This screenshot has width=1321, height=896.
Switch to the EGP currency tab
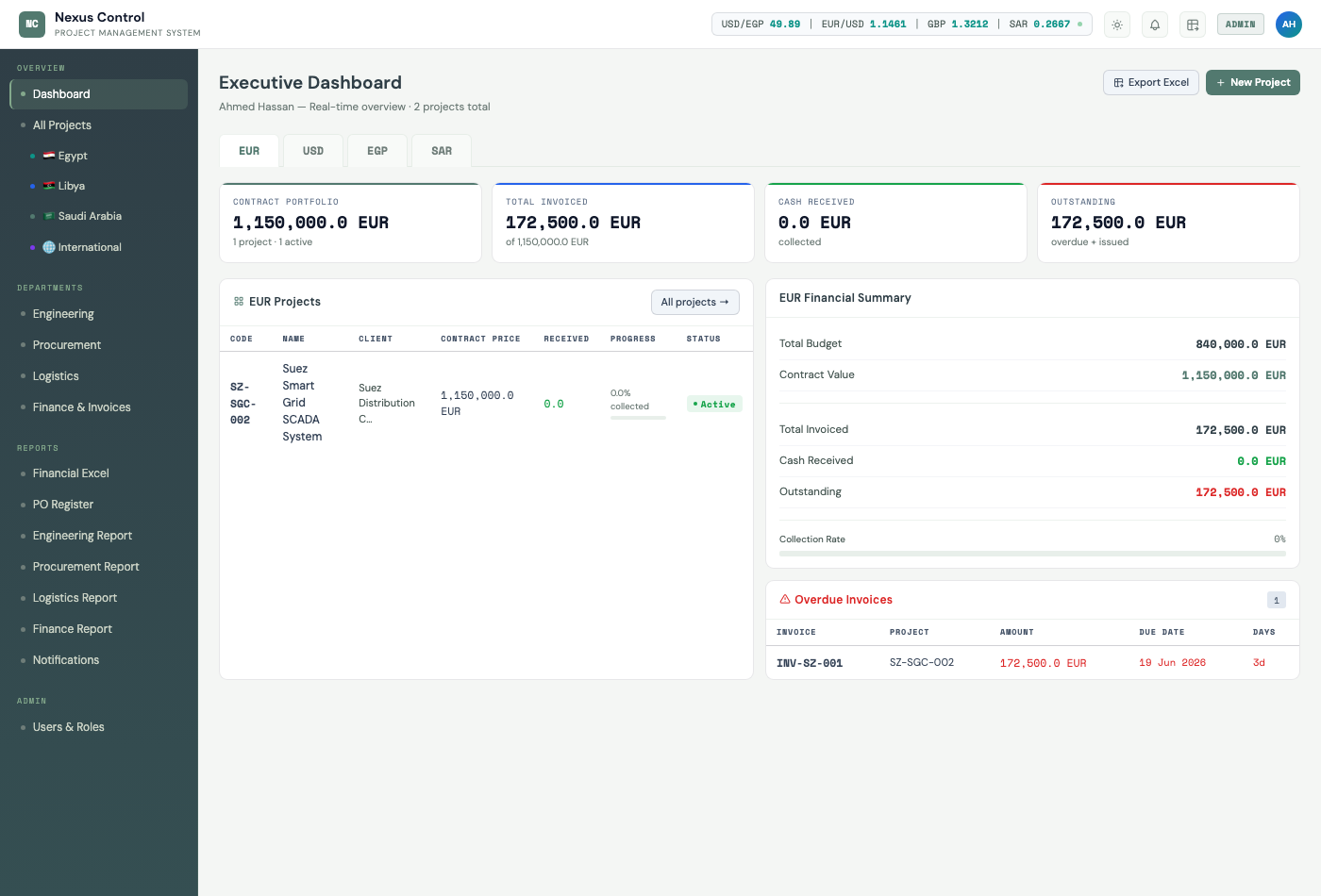pos(377,151)
